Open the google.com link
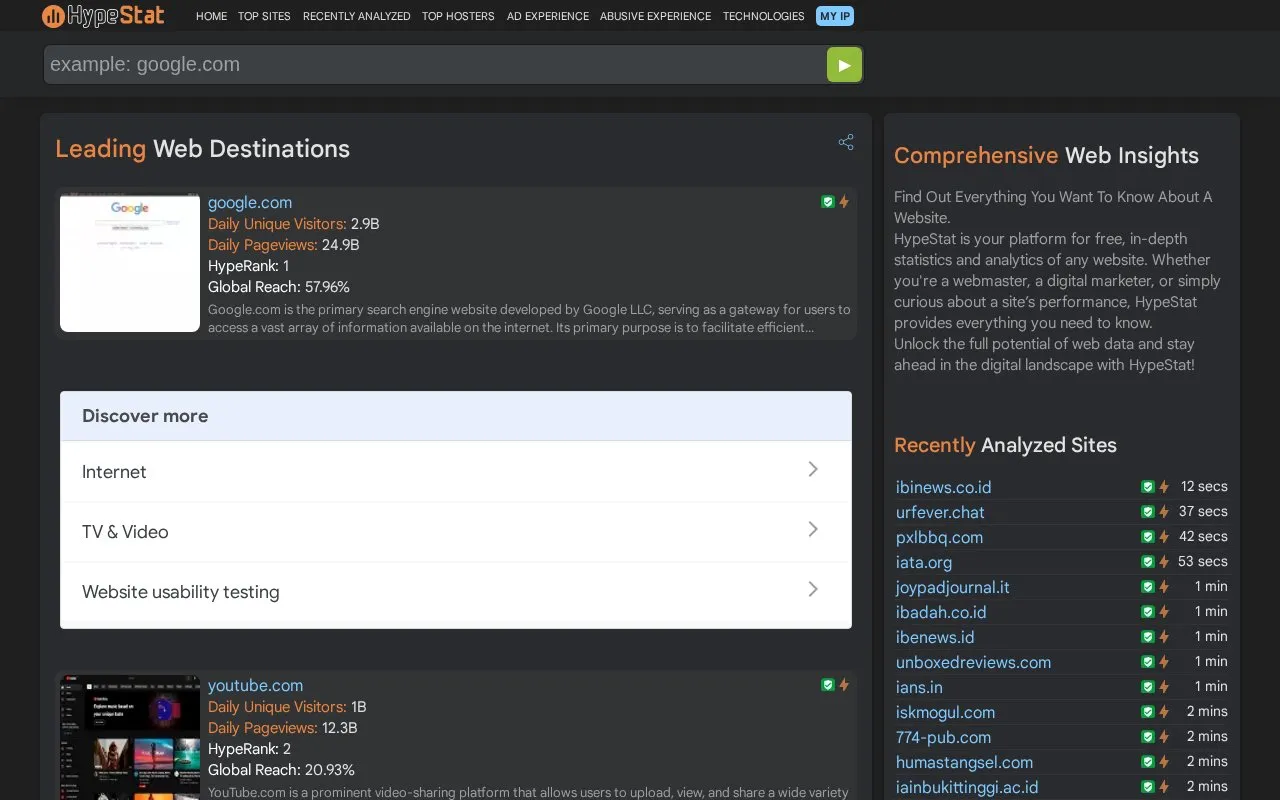 point(250,203)
